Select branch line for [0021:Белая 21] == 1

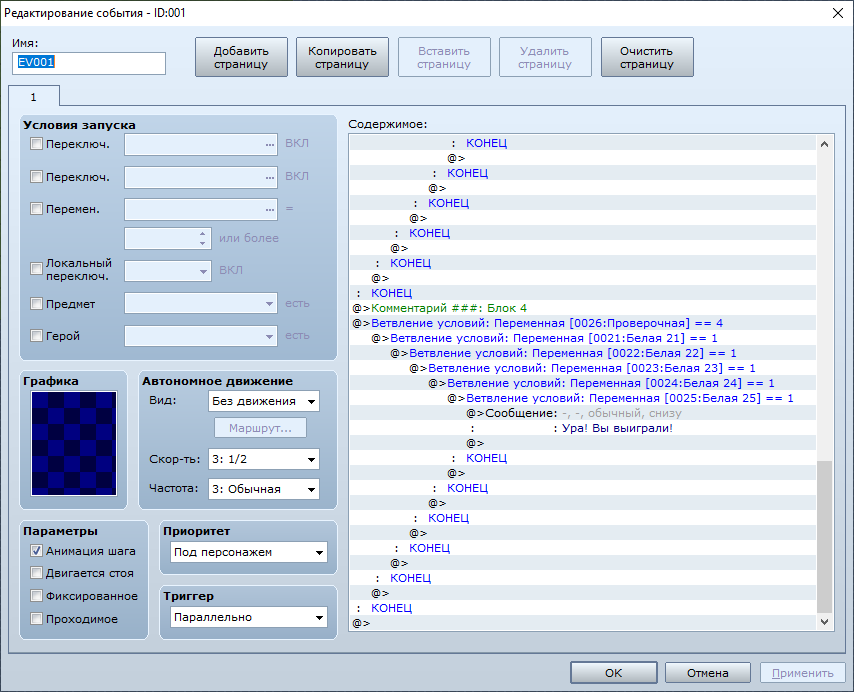coord(583,338)
